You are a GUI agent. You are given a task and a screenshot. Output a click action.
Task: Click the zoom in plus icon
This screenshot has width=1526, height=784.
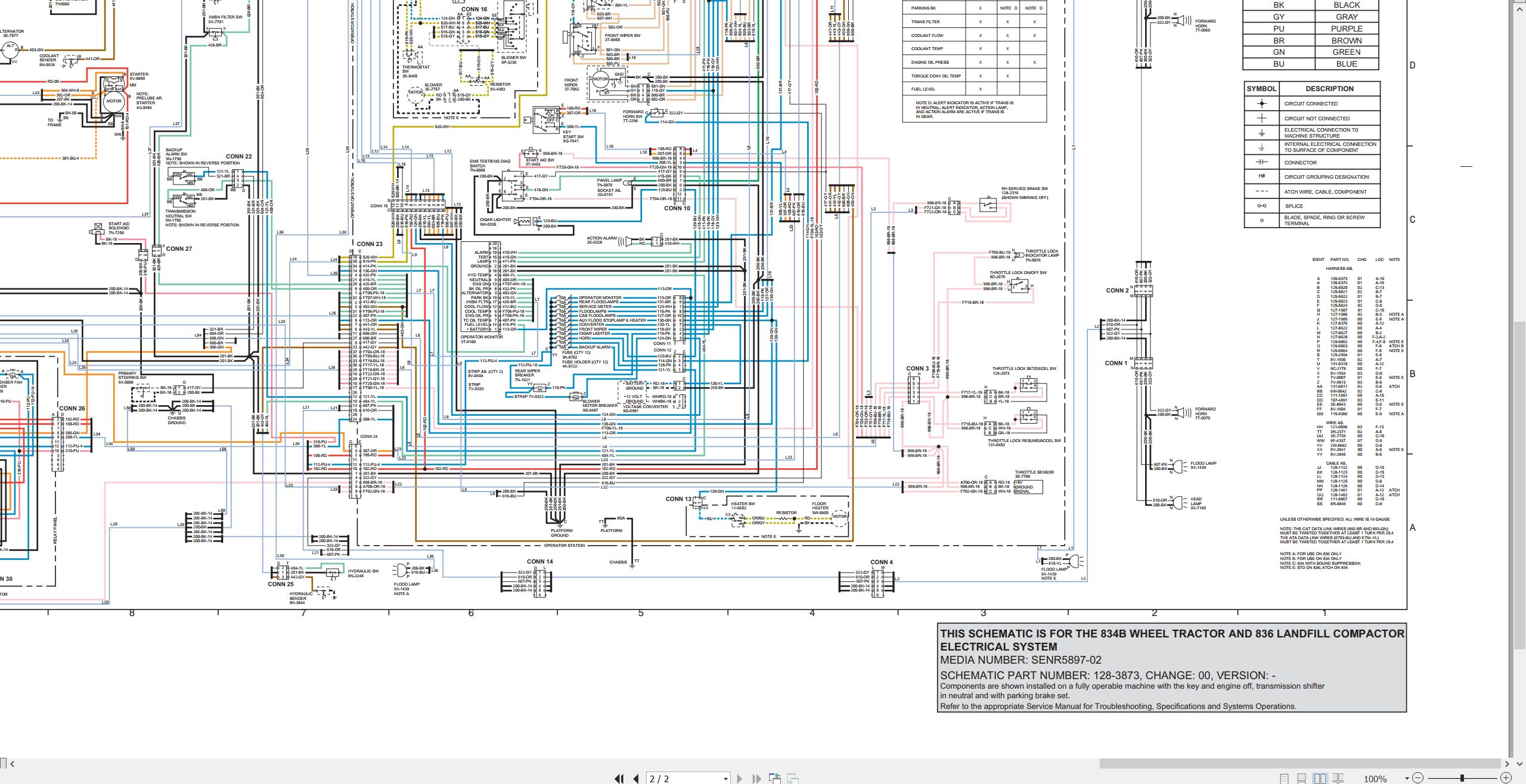pos(1506,778)
